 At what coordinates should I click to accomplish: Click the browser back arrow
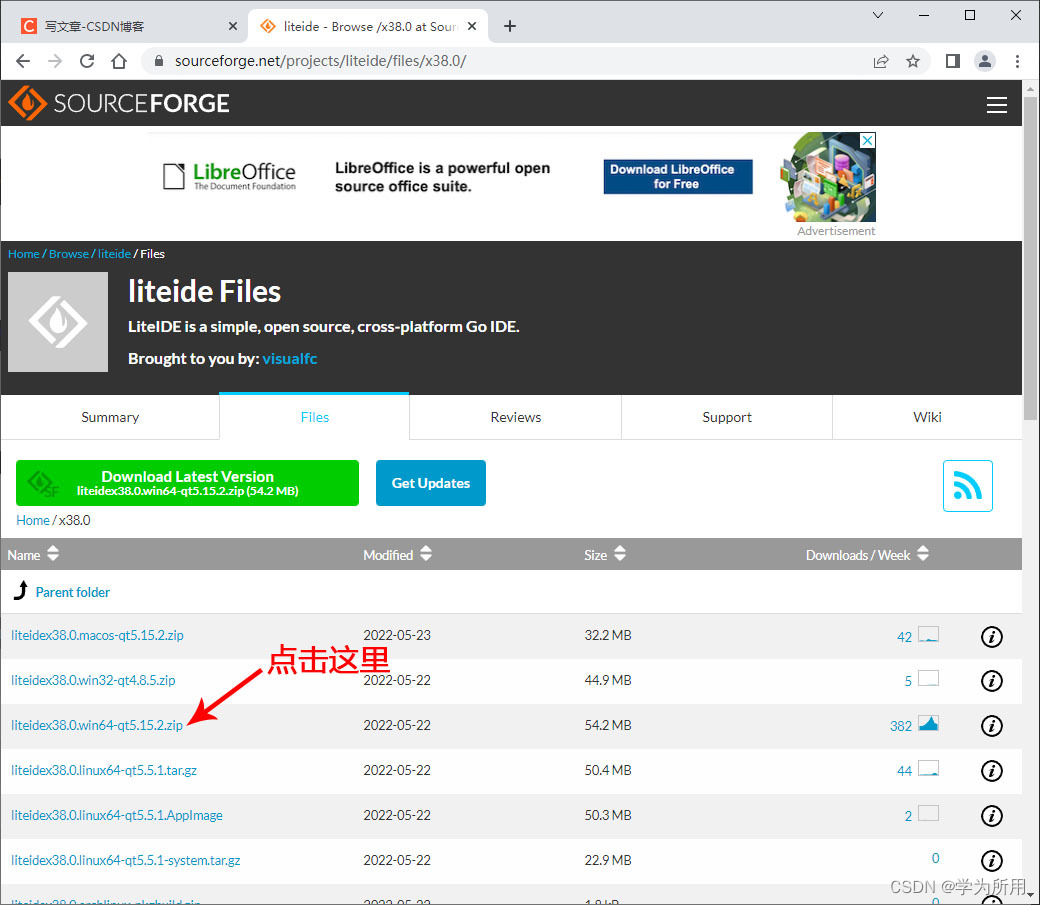23,61
